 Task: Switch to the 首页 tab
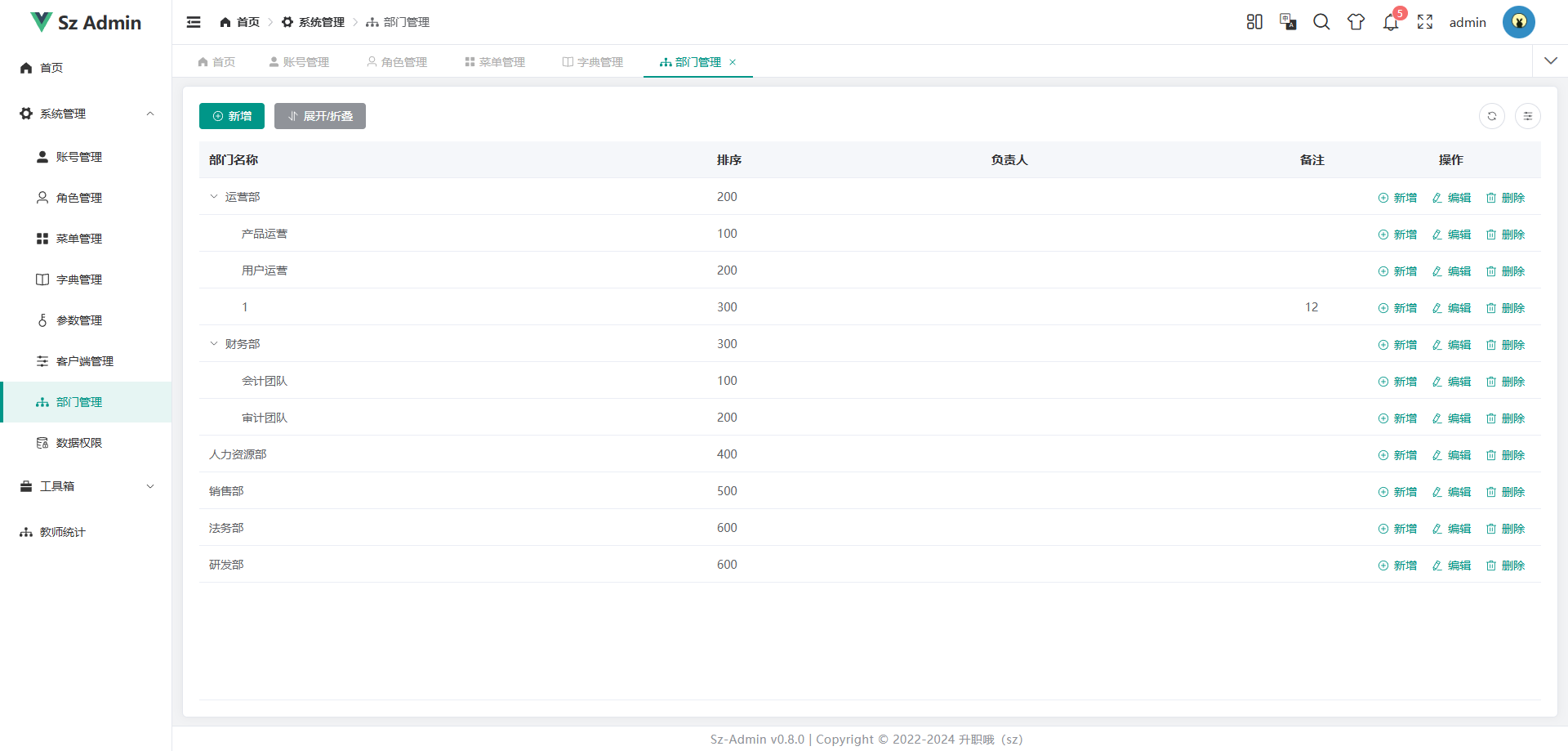216,62
